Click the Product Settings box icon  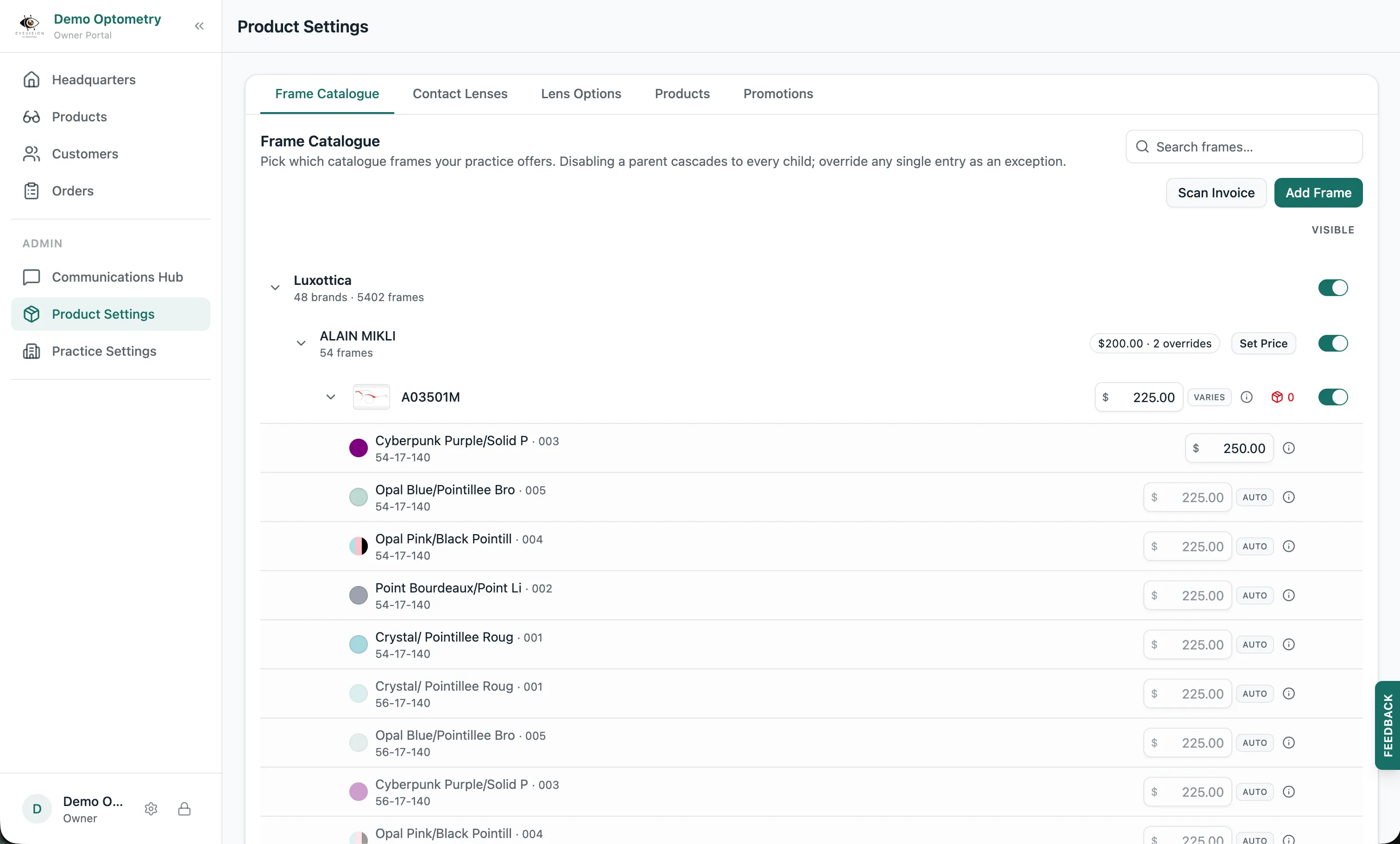(31, 314)
